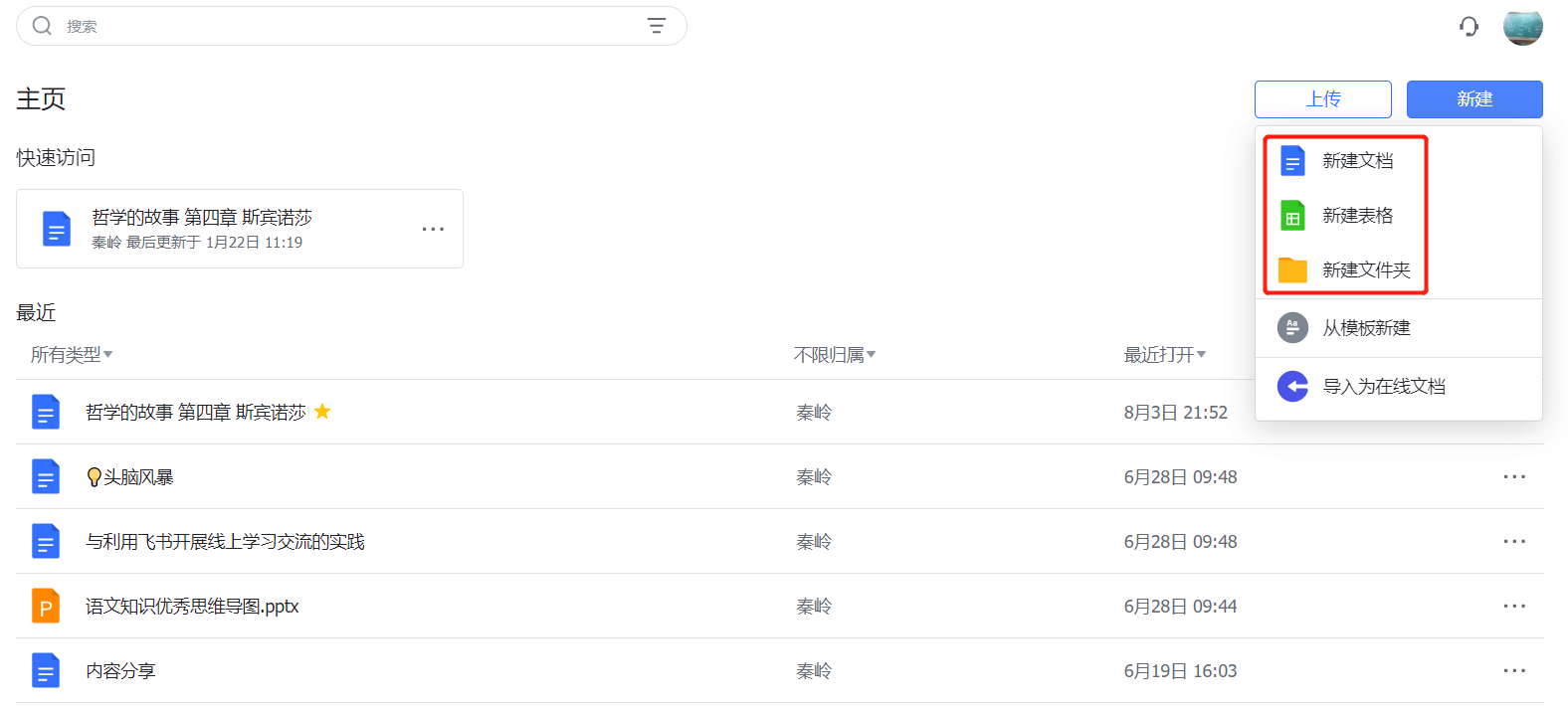1568x709 pixels.
Task: Click the yellow folder icon beside 新建文件夹
Action: 1292,269
